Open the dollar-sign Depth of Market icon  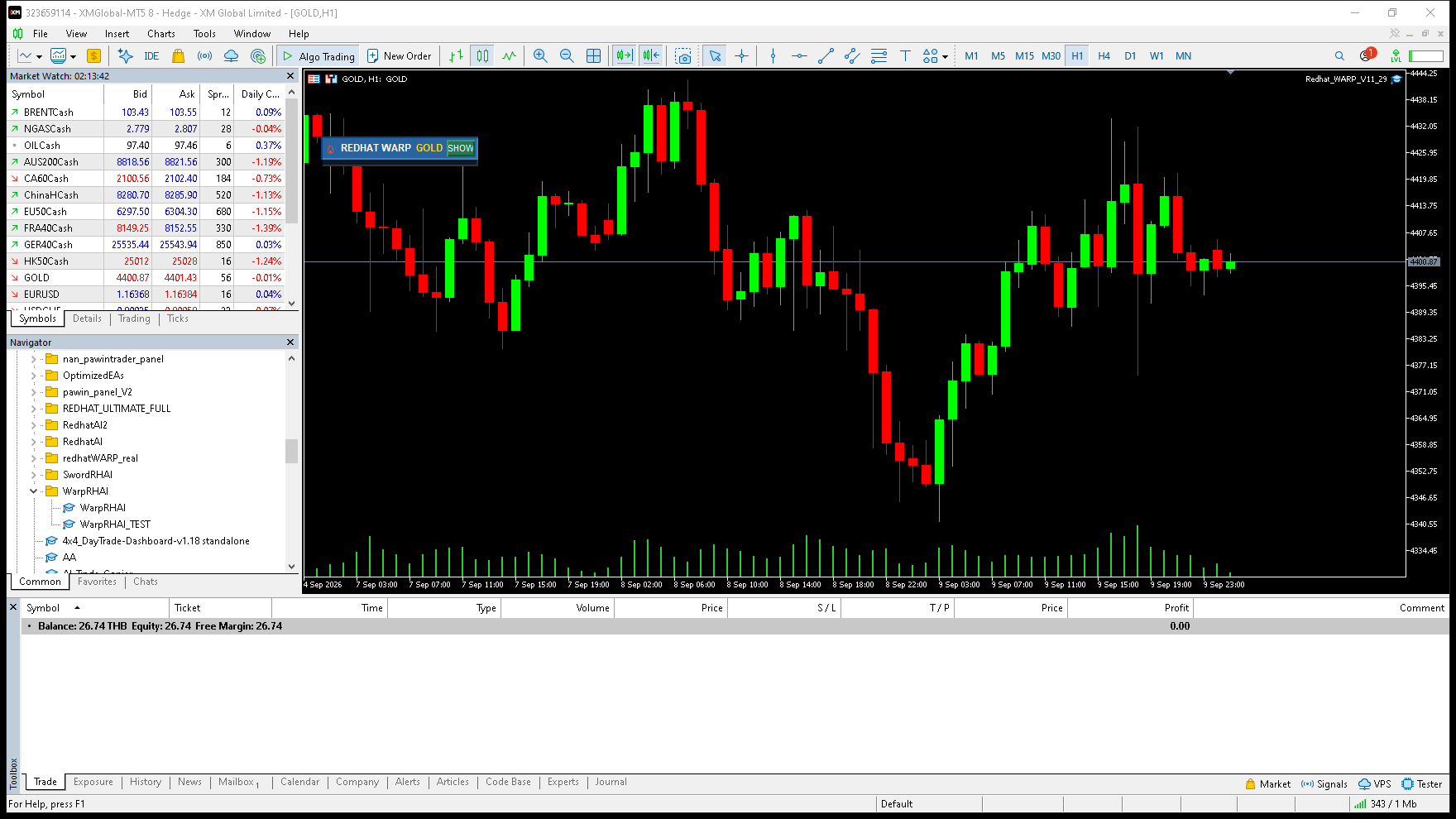point(93,56)
